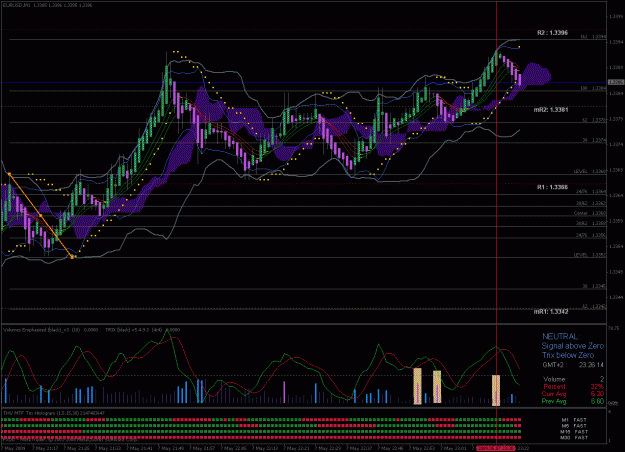Image resolution: width=625 pixels, height=452 pixels.
Task: Click the GMT+2 label
Action: tap(553, 365)
